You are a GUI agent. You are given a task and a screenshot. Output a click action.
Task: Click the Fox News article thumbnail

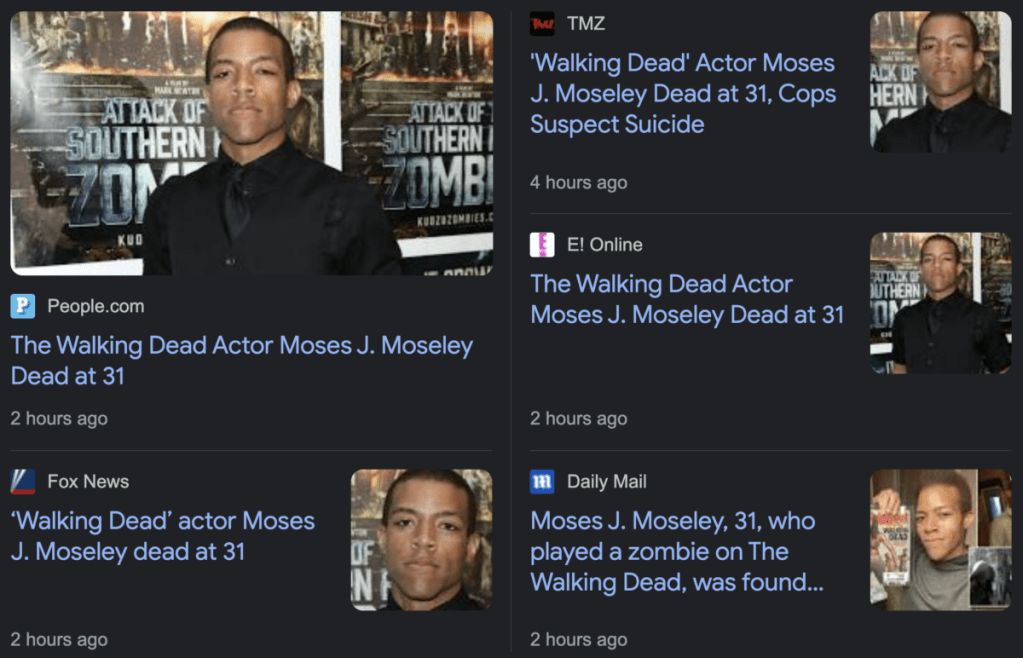[421, 540]
